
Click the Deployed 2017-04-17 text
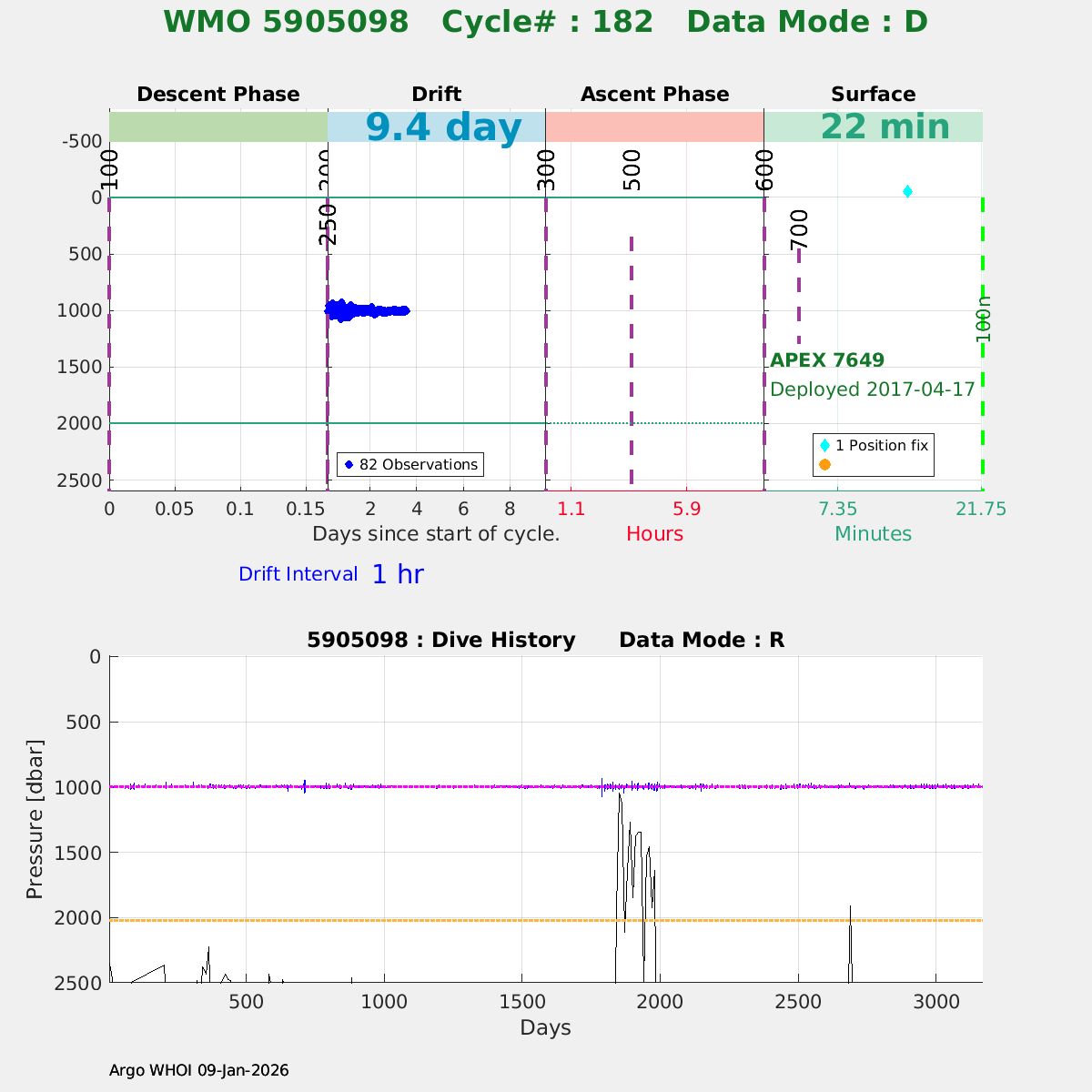[872, 389]
